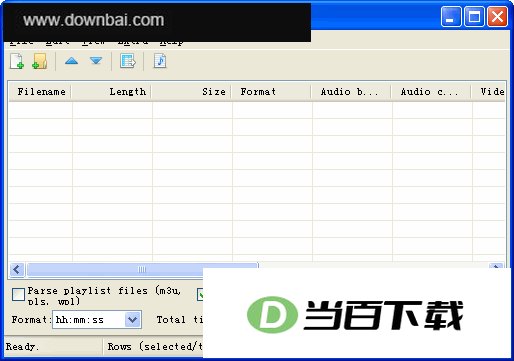The image size is (514, 361).
Task: Click the 'Rows (selected/t' status text
Action: tap(155, 347)
